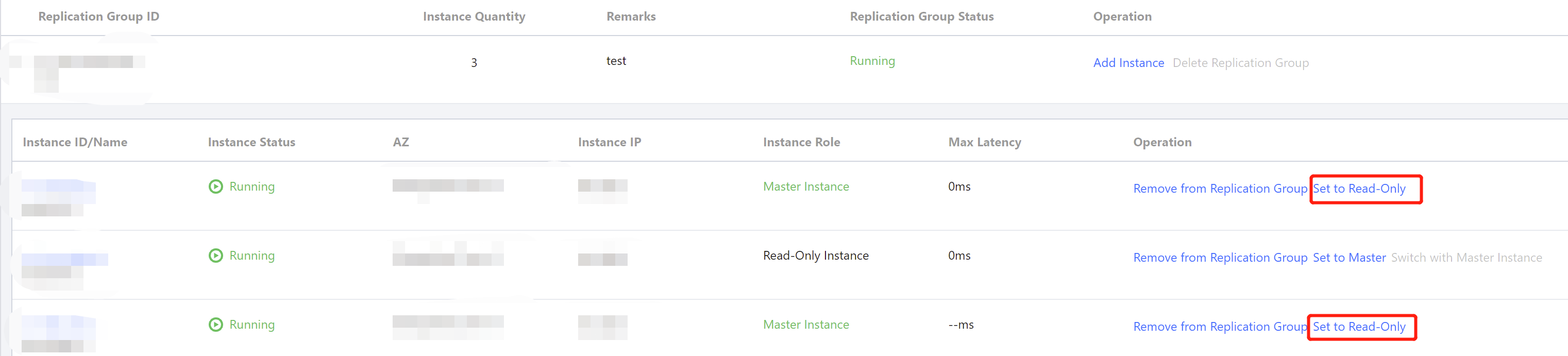Set the 0ms Master Instance to Read-Only
The image size is (1568, 356).
pyautogui.click(x=1359, y=189)
